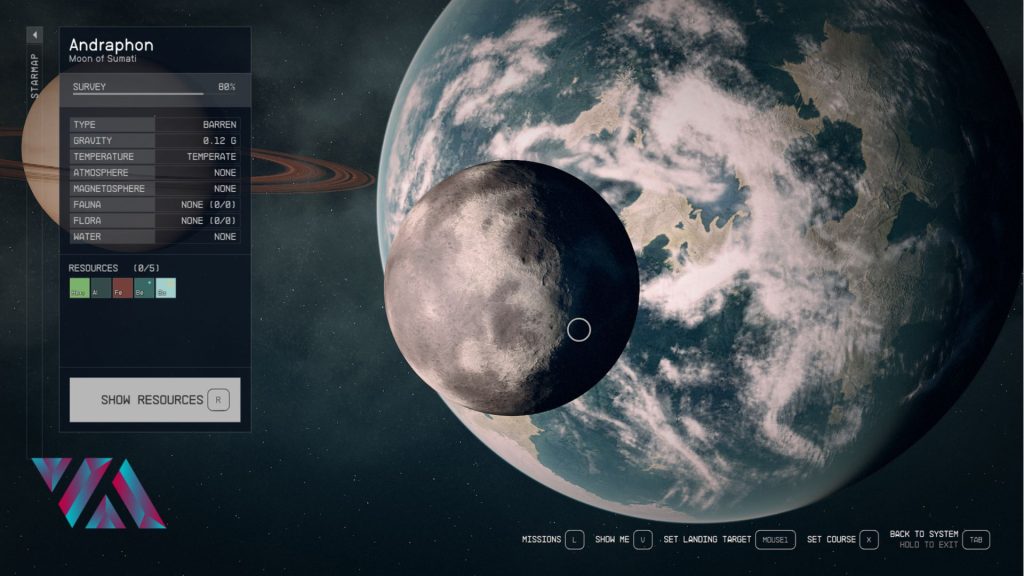Collapse the planet info panel arrow

pyautogui.click(x=34, y=35)
